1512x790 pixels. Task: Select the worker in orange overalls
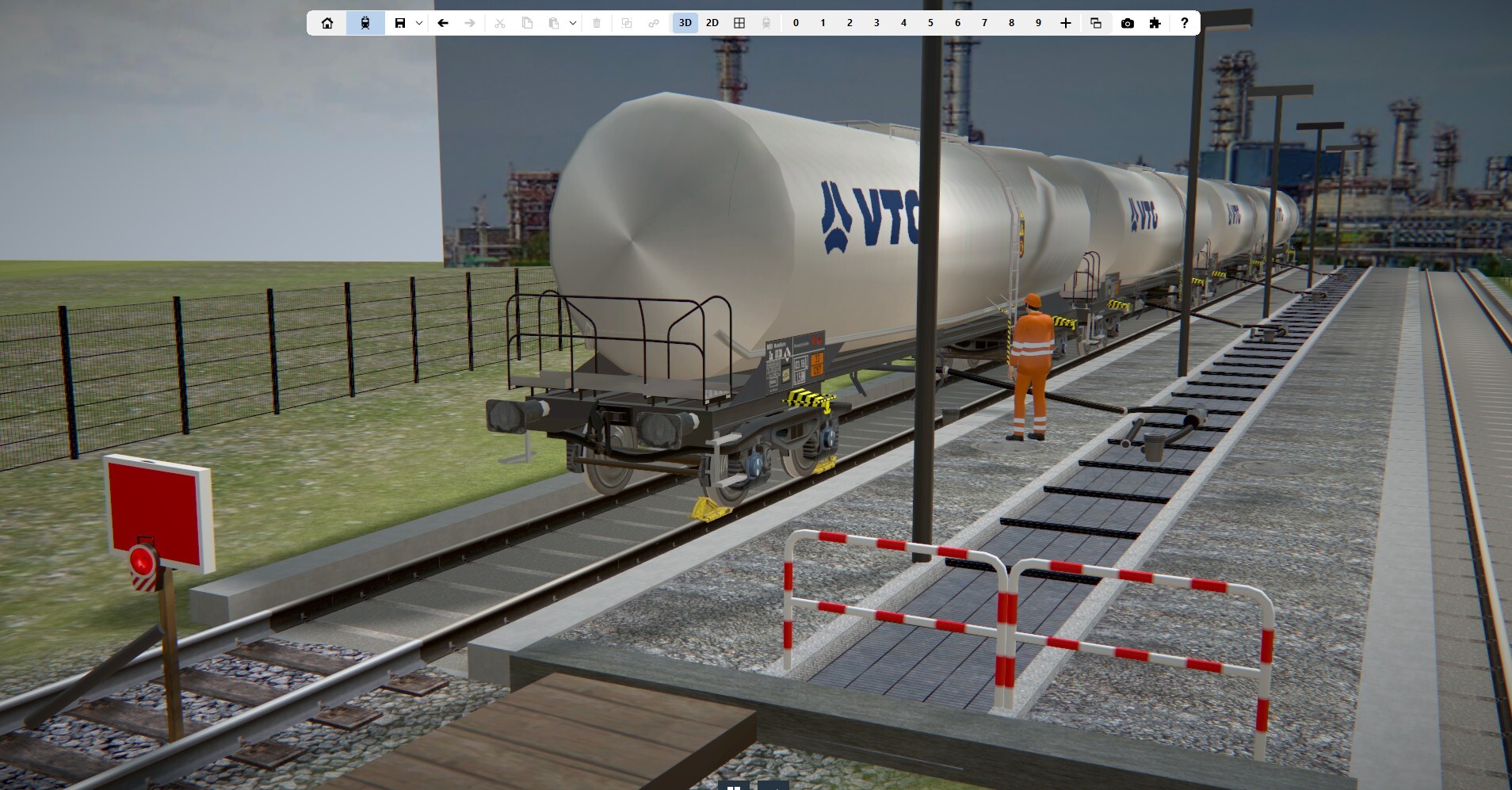(x=1031, y=367)
